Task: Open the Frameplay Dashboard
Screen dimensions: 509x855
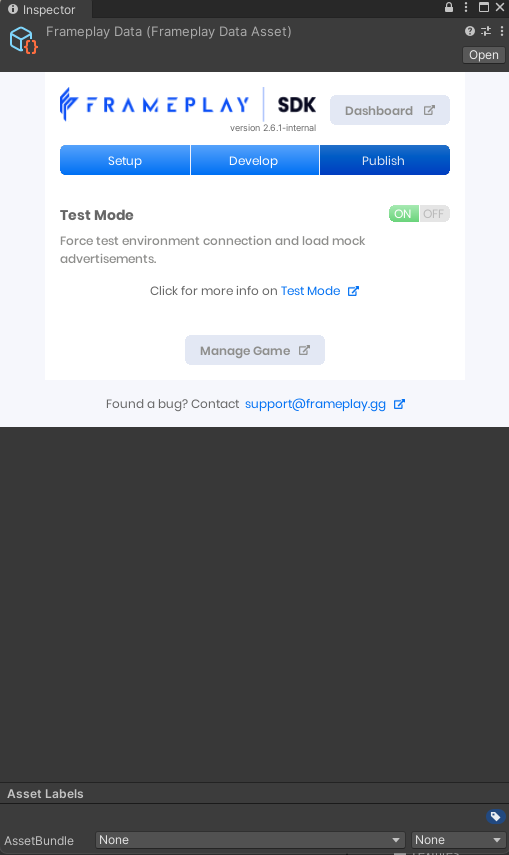Action: [390, 110]
